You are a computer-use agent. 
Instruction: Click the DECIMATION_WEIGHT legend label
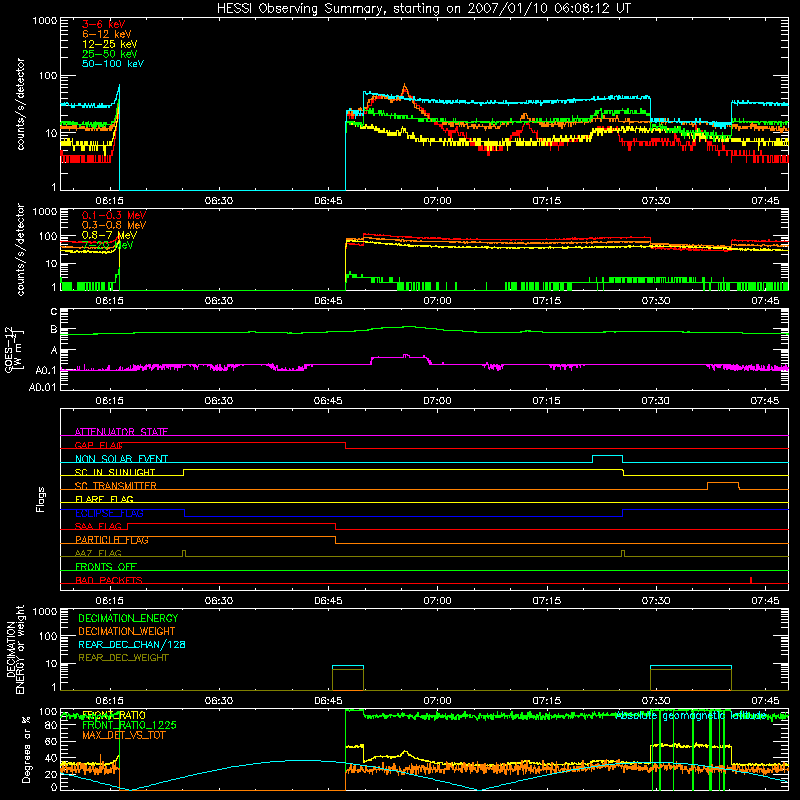127,632
